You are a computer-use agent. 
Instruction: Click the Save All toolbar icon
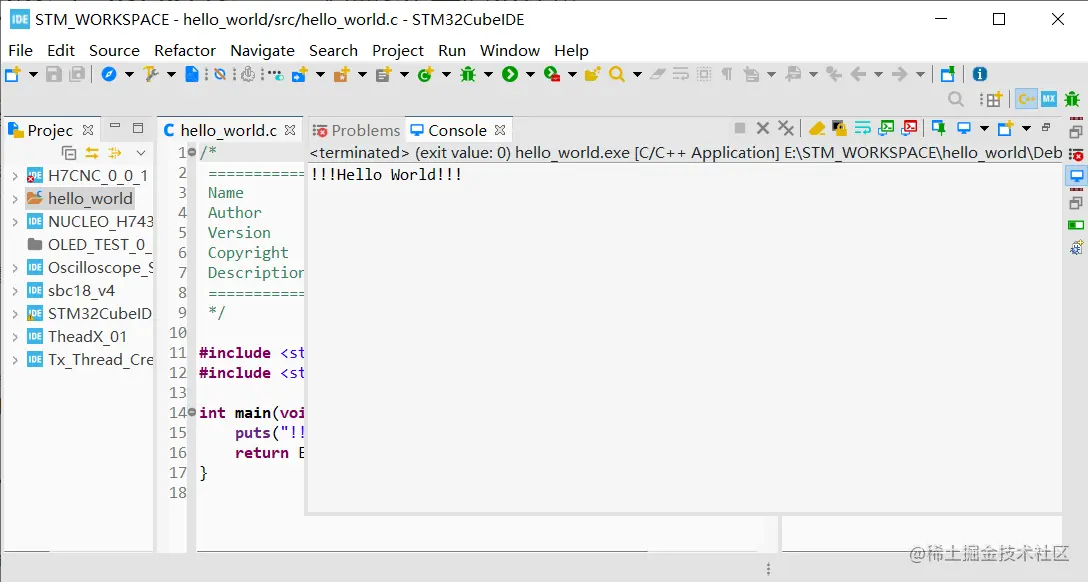coord(77,74)
